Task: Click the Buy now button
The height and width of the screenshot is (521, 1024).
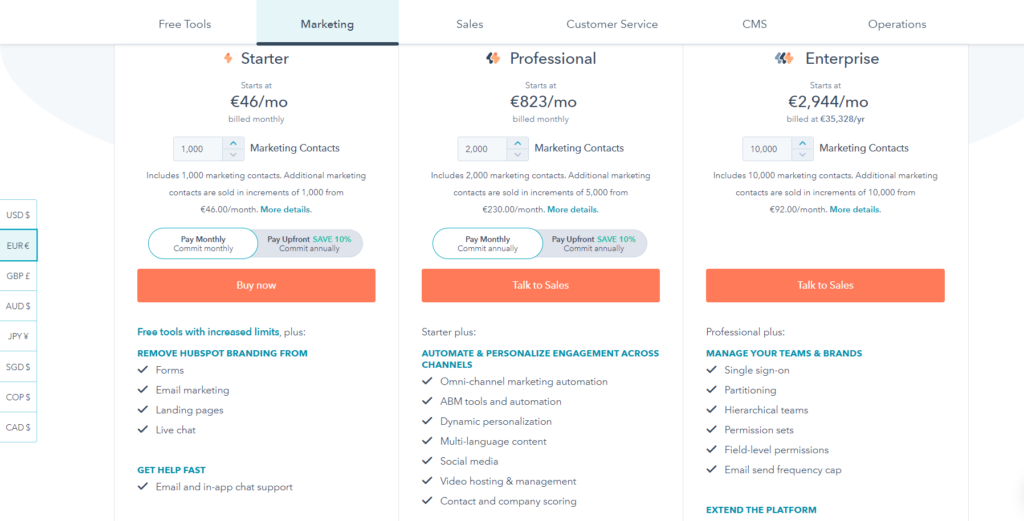Action: (256, 286)
